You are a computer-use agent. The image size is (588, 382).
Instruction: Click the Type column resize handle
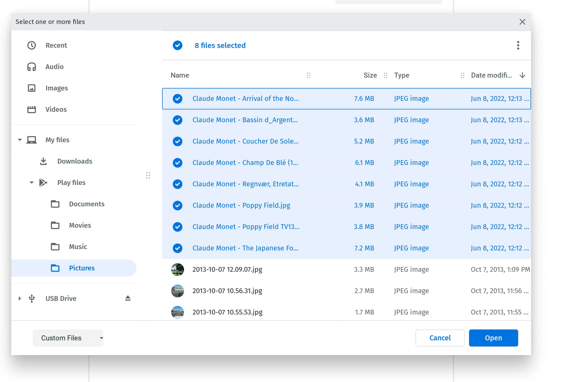462,75
